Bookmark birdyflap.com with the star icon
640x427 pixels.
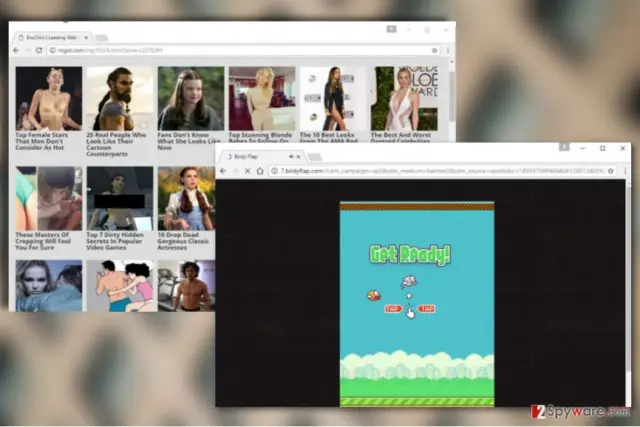pyautogui.click(x=611, y=171)
